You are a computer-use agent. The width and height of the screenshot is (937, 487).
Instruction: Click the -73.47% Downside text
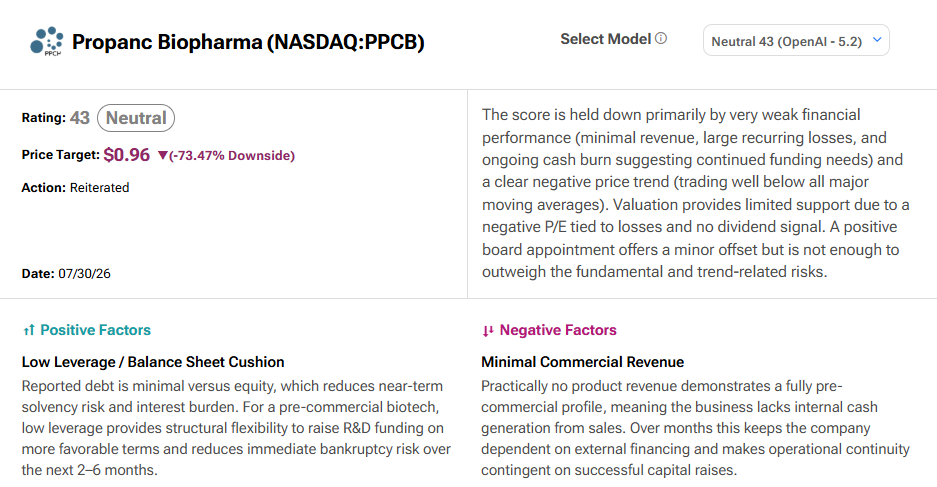[232, 155]
